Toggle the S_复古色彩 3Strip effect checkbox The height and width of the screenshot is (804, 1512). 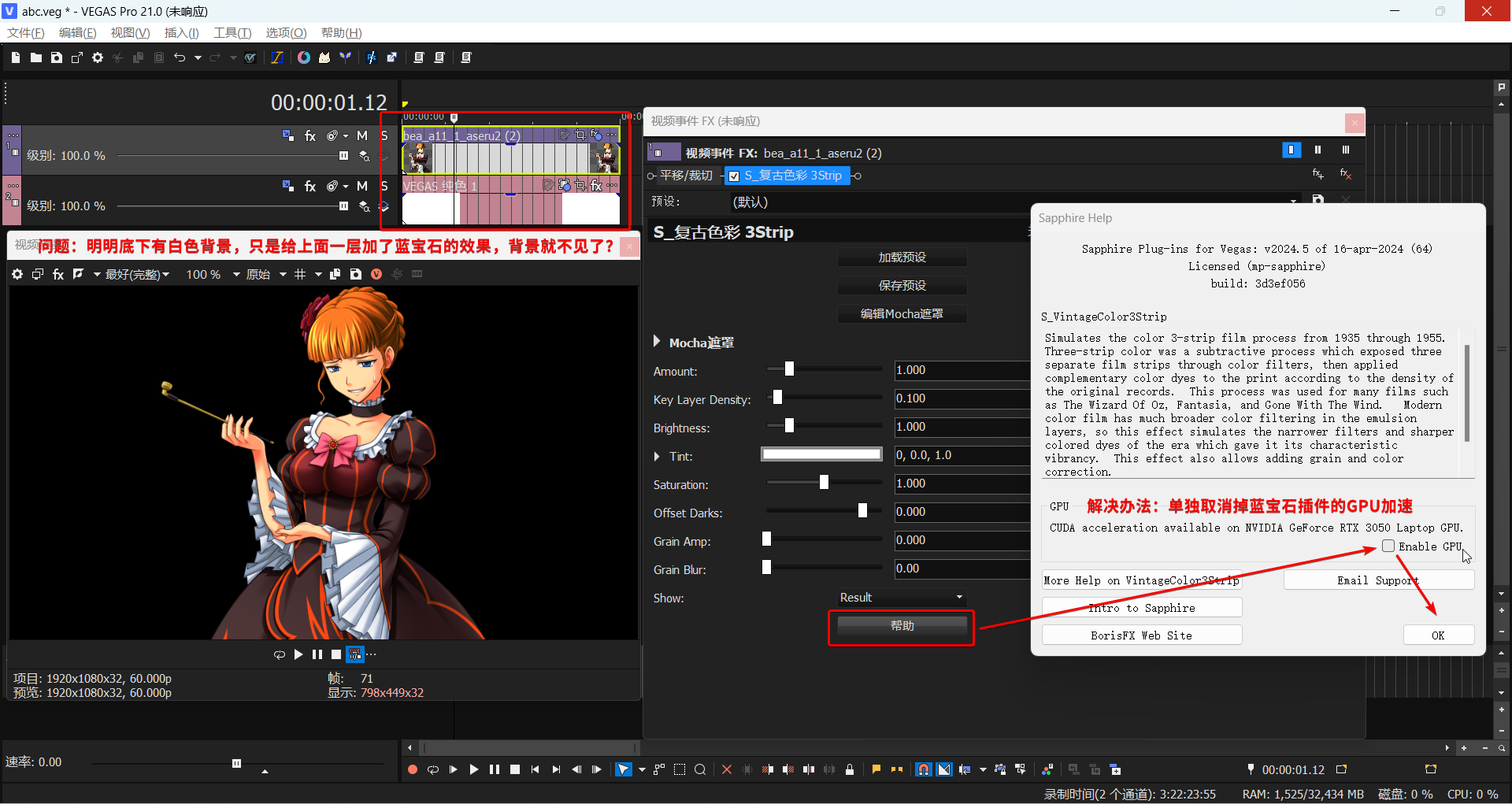[734, 176]
